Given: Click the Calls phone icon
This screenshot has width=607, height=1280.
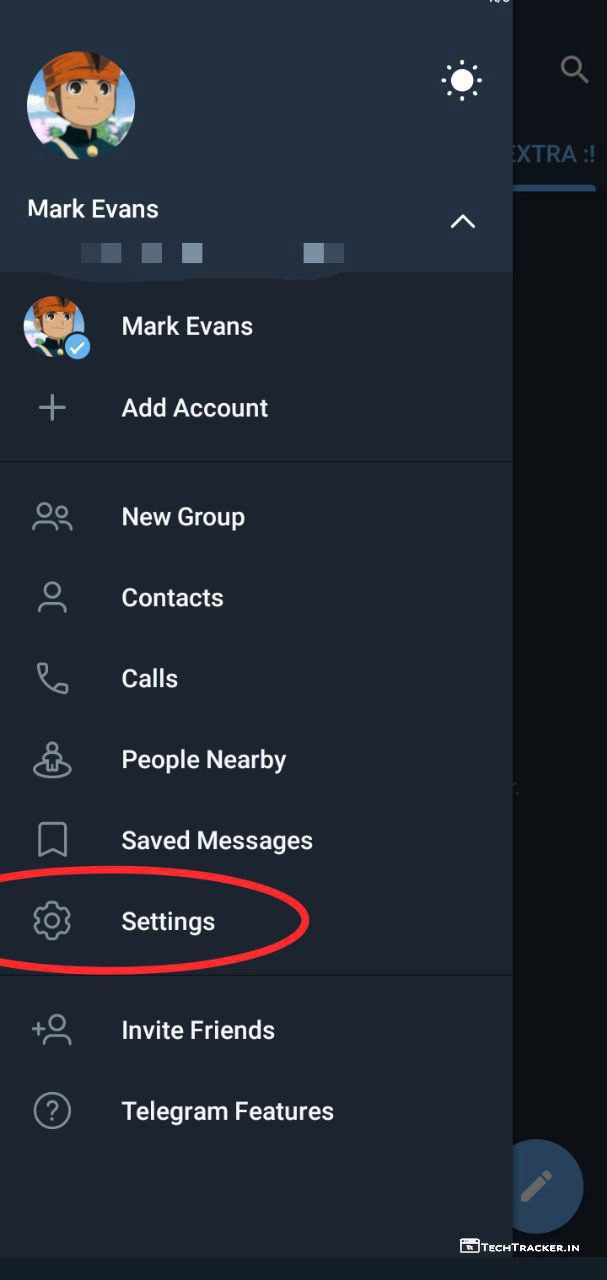Looking at the screenshot, I should (x=52, y=679).
